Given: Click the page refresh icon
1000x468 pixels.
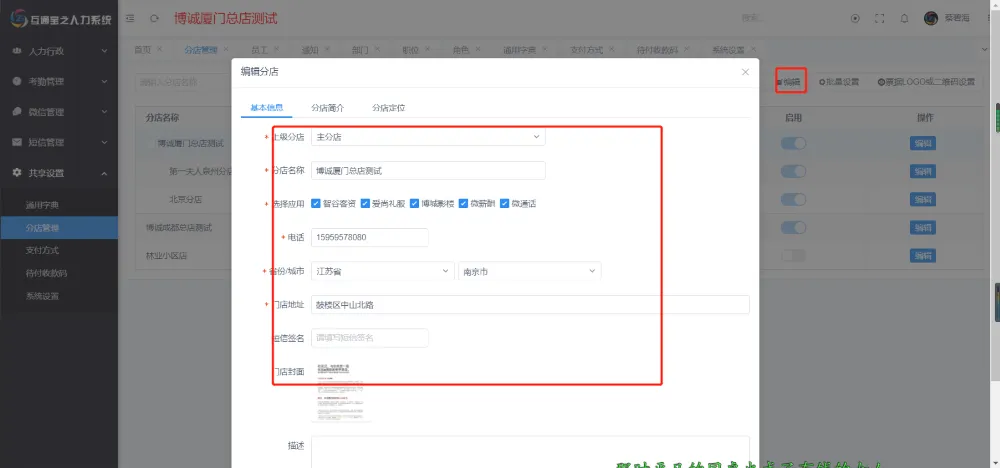Looking at the screenshot, I should point(154,18).
